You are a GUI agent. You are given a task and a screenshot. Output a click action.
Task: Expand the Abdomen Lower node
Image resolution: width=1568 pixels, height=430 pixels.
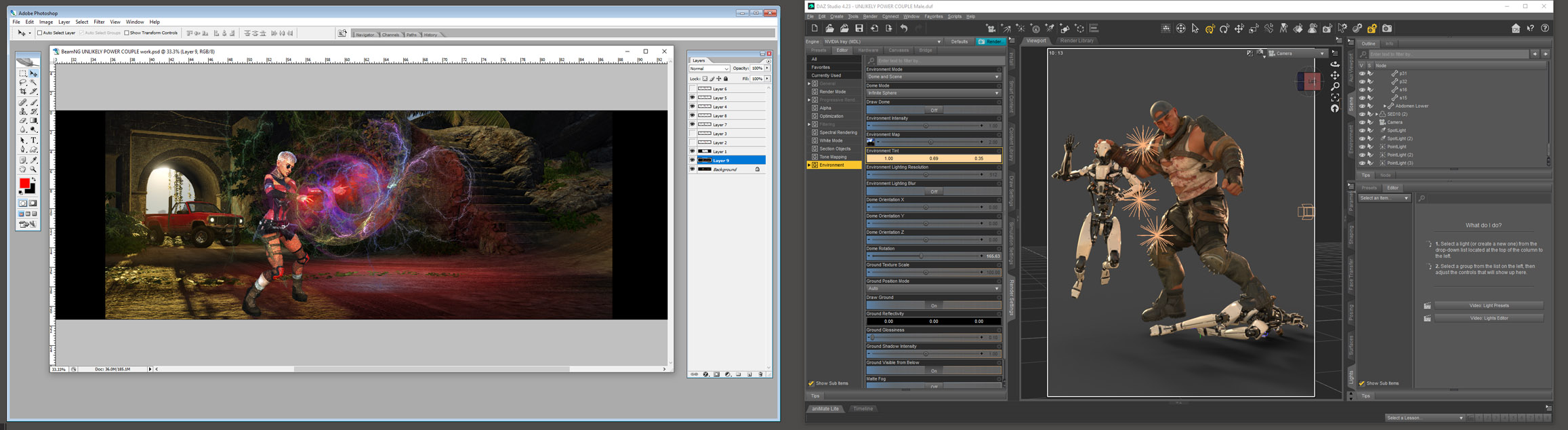coord(1384,106)
